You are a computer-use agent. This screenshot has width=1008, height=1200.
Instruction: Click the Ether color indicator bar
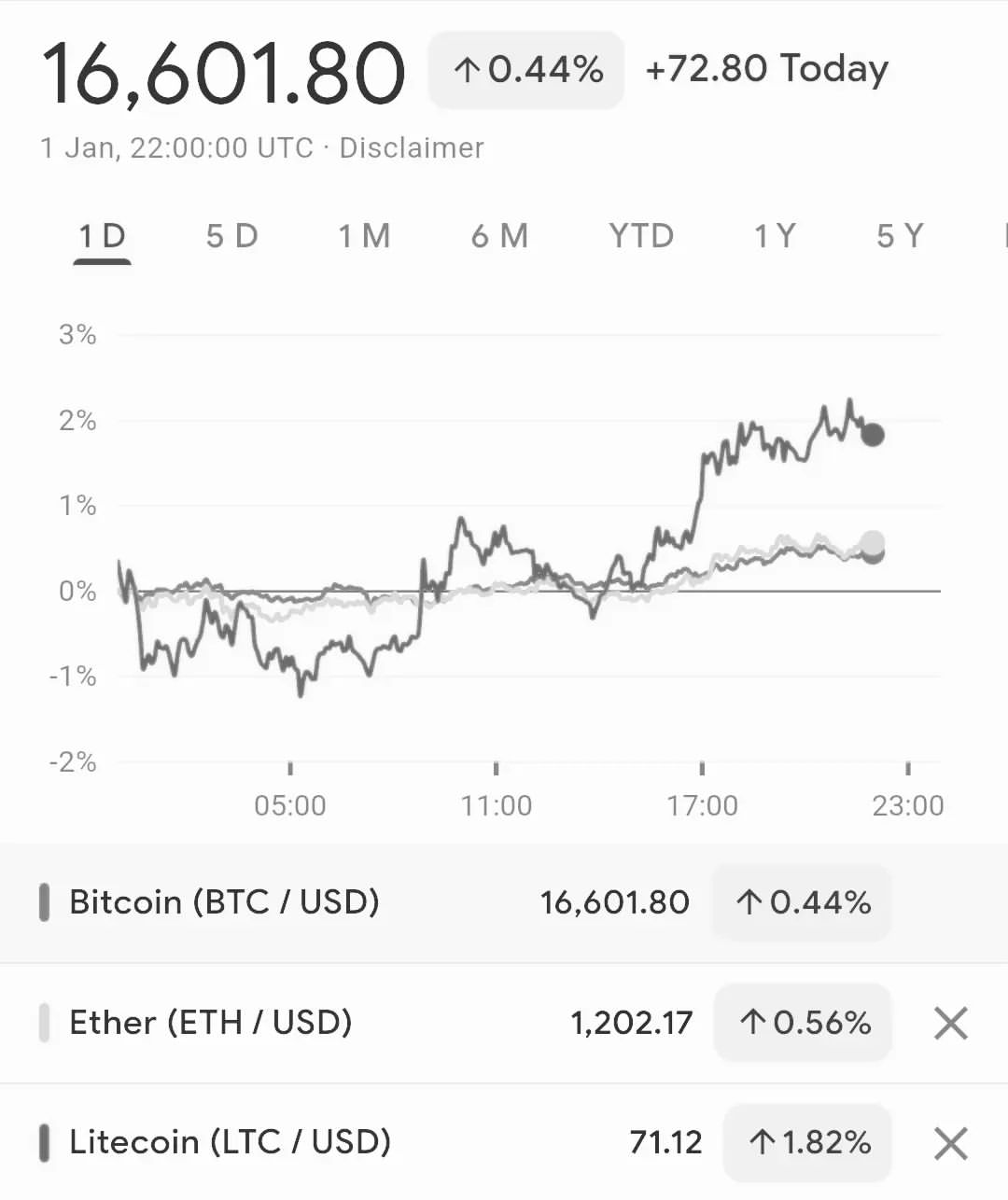click(44, 1023)
